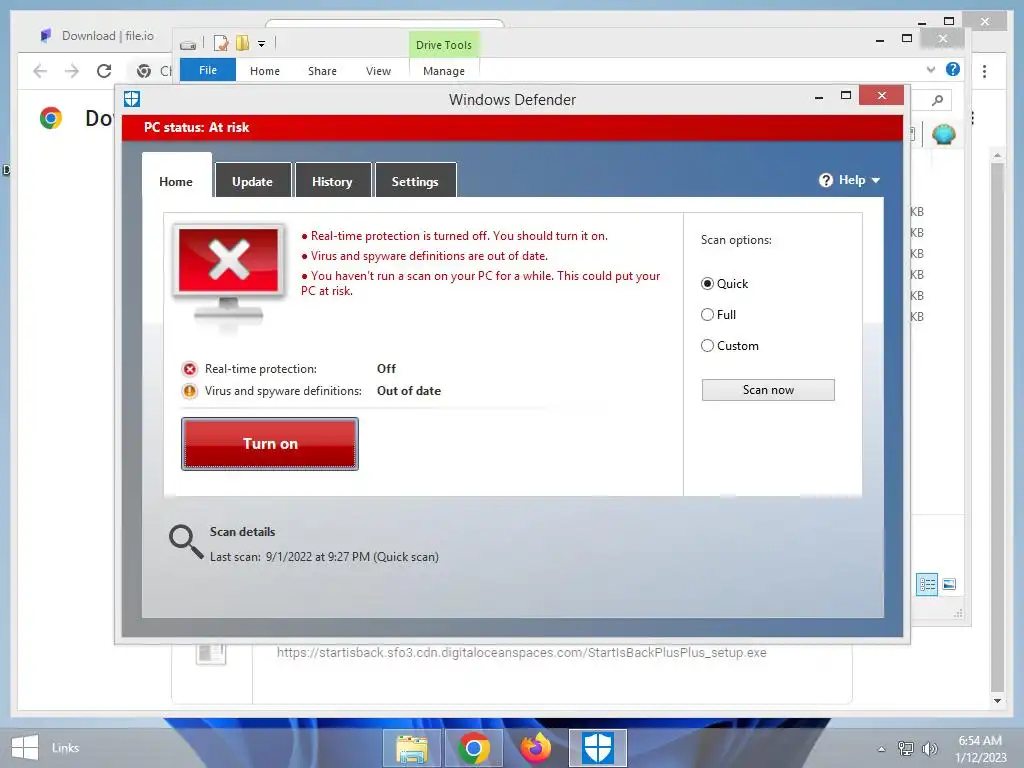The height and width of the screenshot is (768, 1024).
Task: Open the Chrome three-dot menu
Action: 984,71
